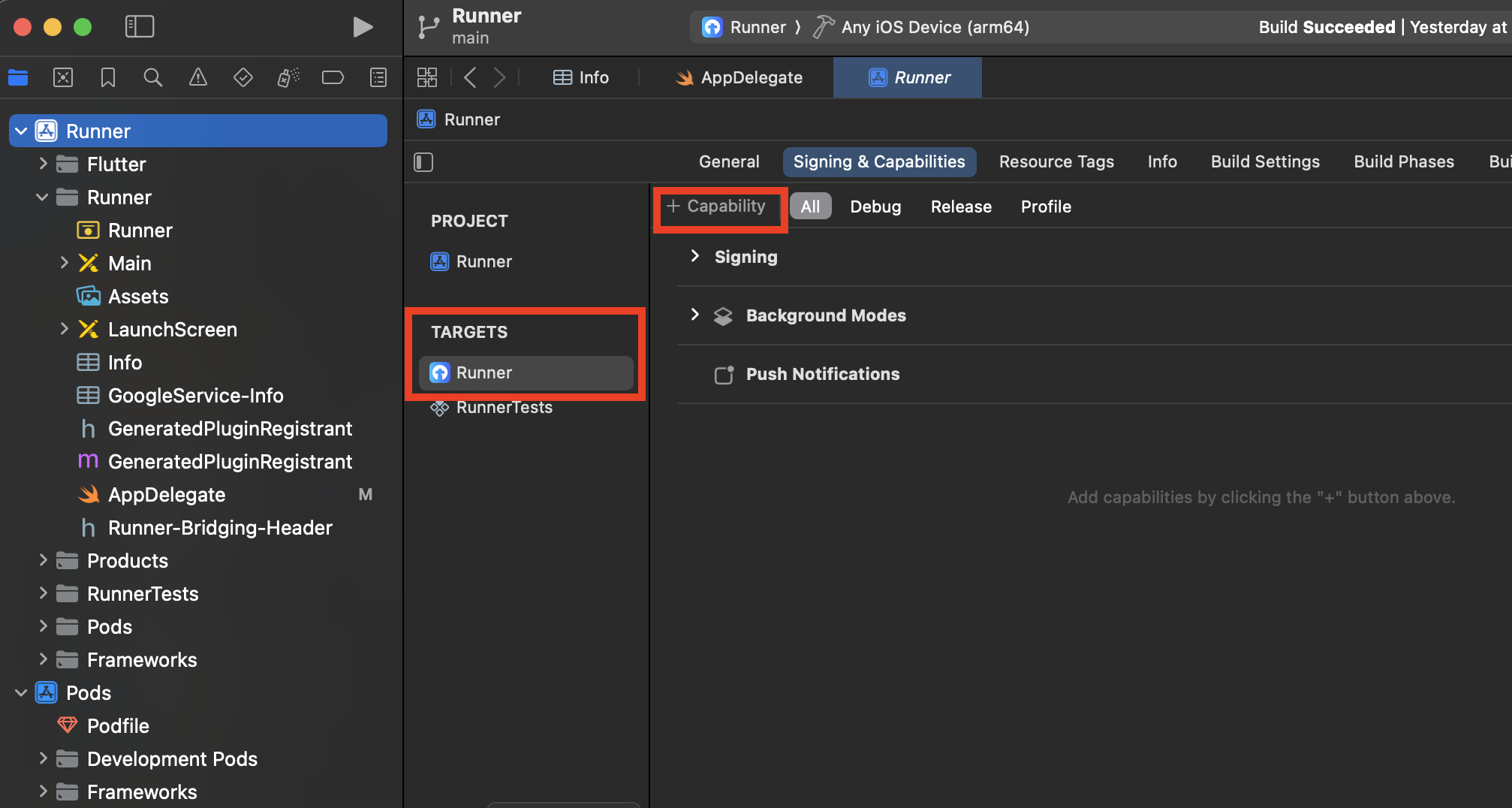Screen dimensions: 1512x808
Task: Select the Profile configuration filter
Action: (x=1046, y=207)
